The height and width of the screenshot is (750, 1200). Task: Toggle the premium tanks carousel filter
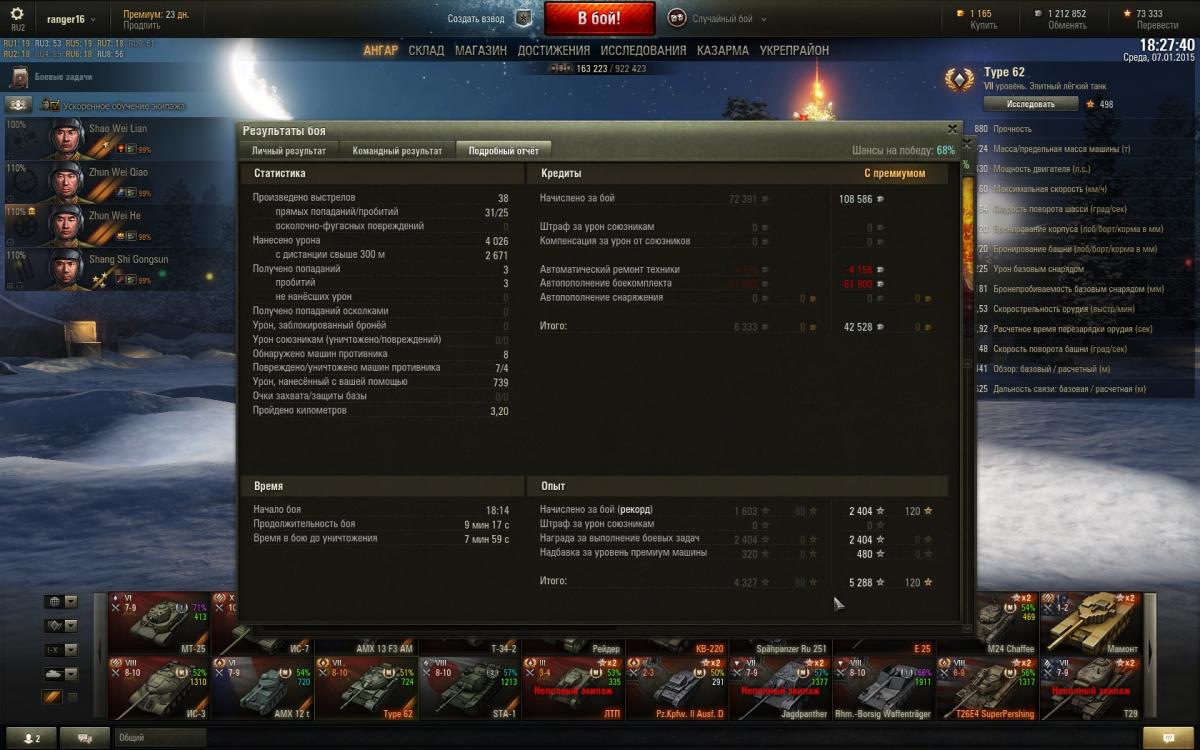[x=52, y=696]
